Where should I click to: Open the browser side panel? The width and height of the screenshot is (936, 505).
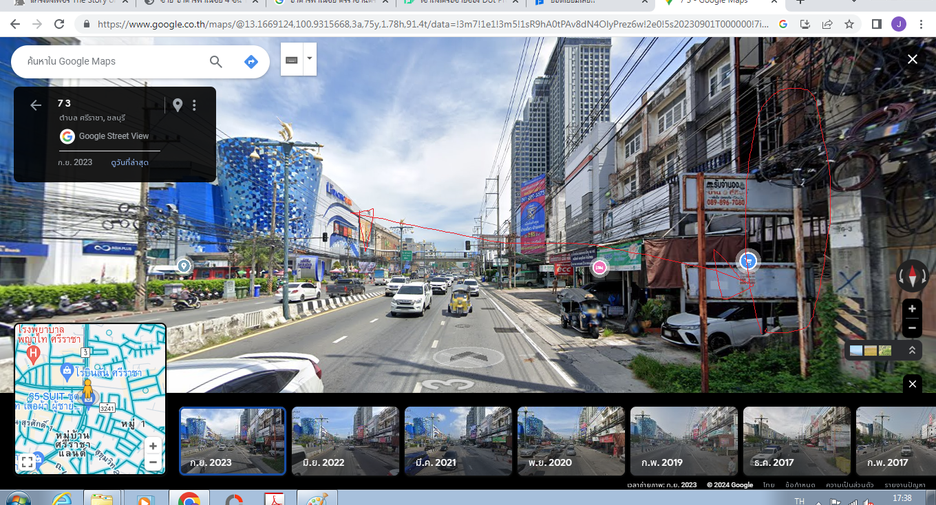[876, 24]
